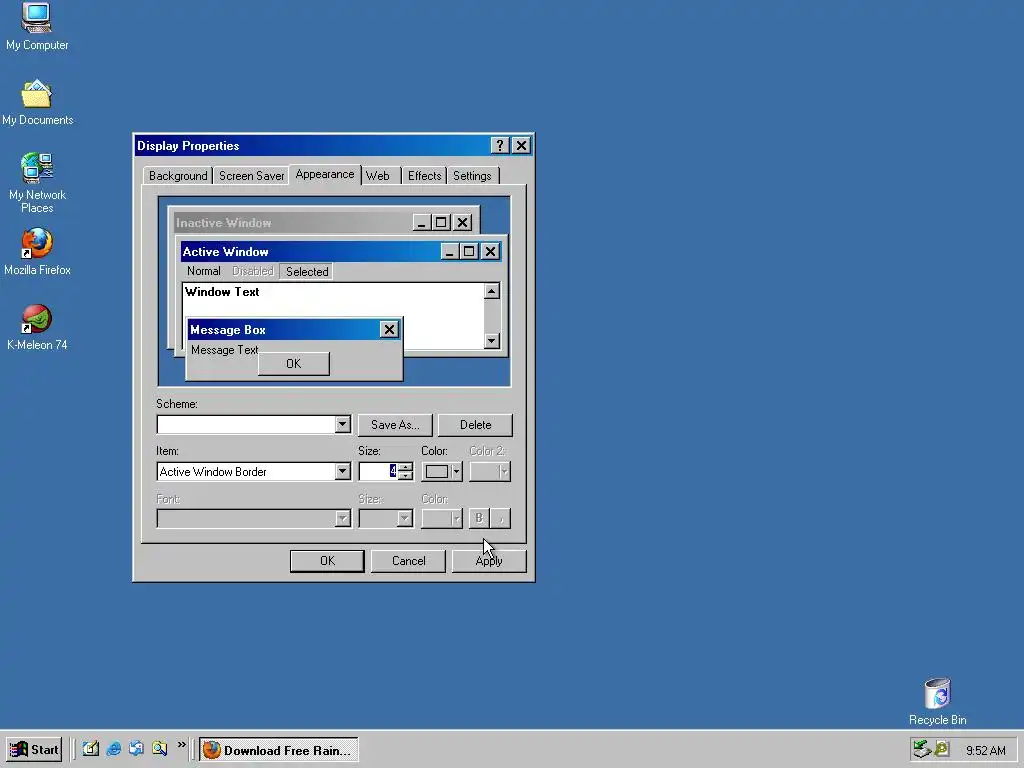
Task: Click the Inactive Window title bar in preview
Action: [x=293, y=223]
